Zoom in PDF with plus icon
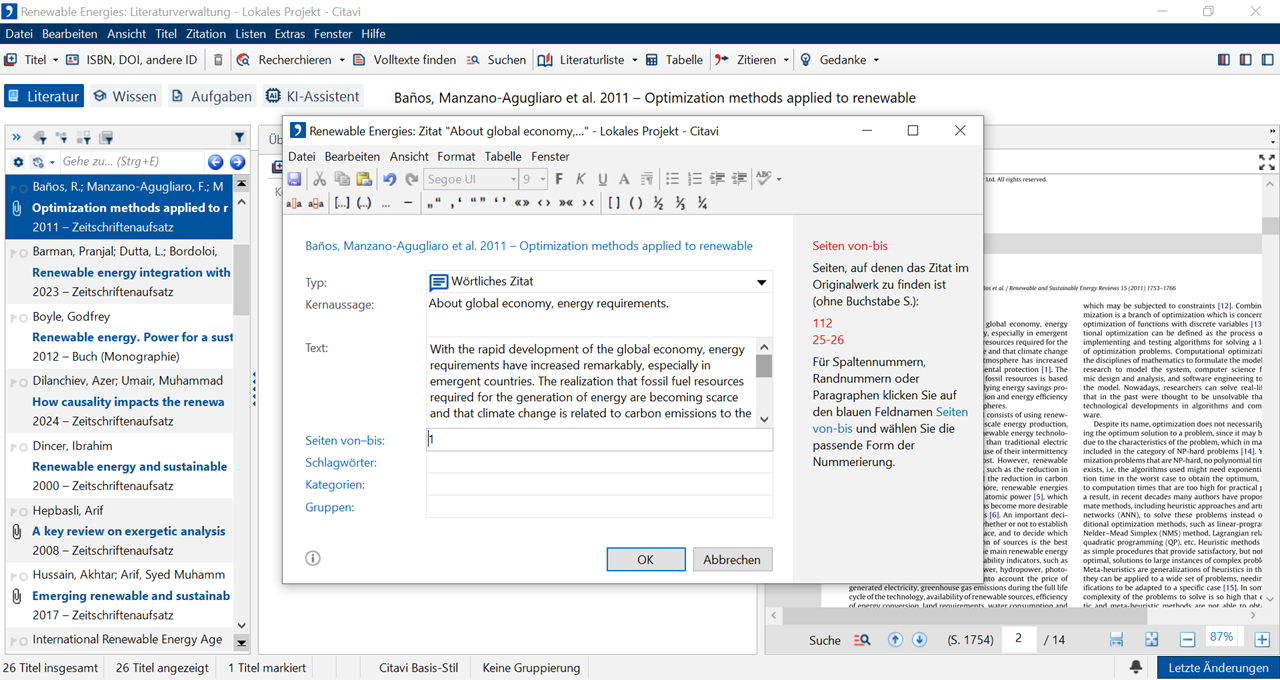This screenshot has height=680, width=1280. (x=1262, y=640)
